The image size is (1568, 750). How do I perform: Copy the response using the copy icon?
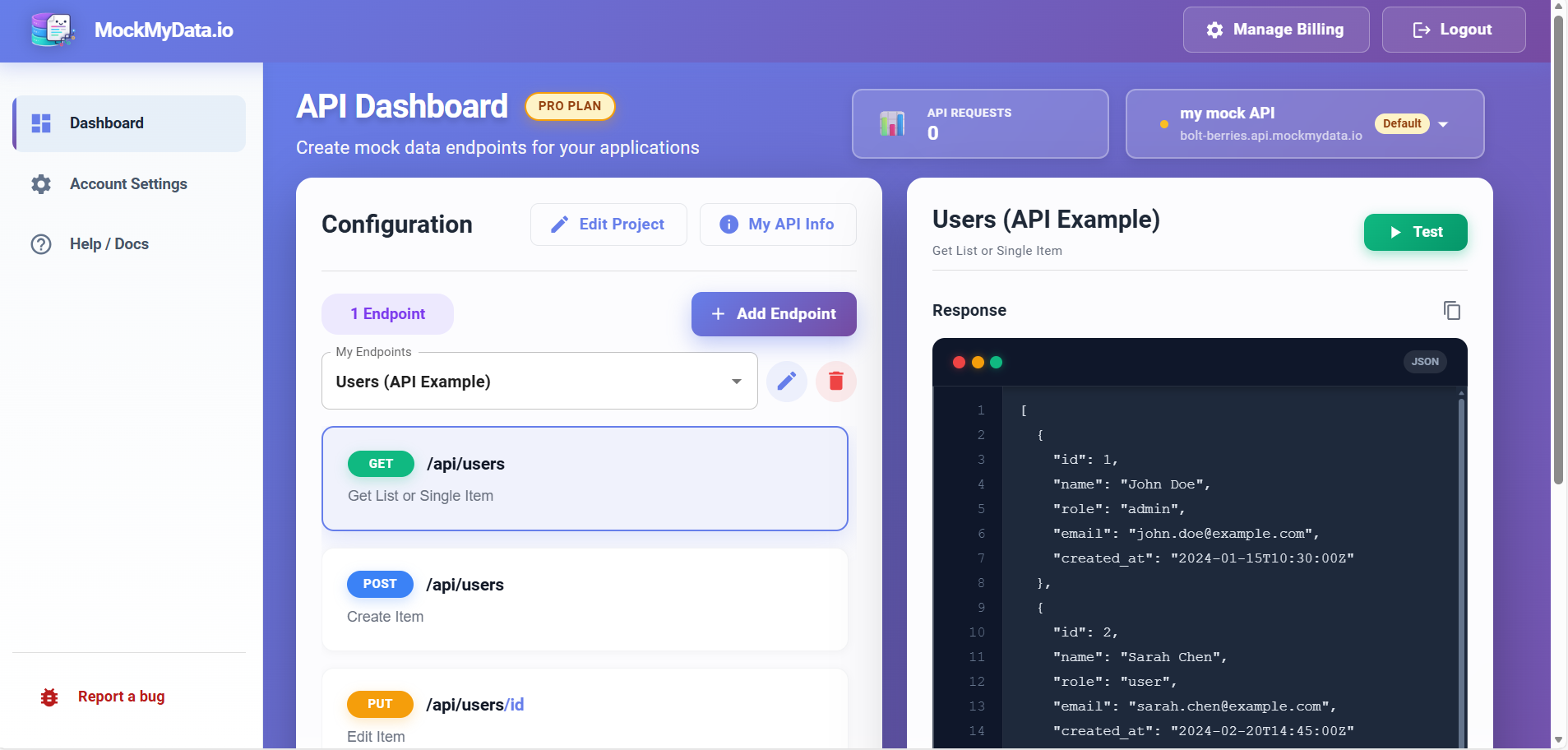(1452, 310)
